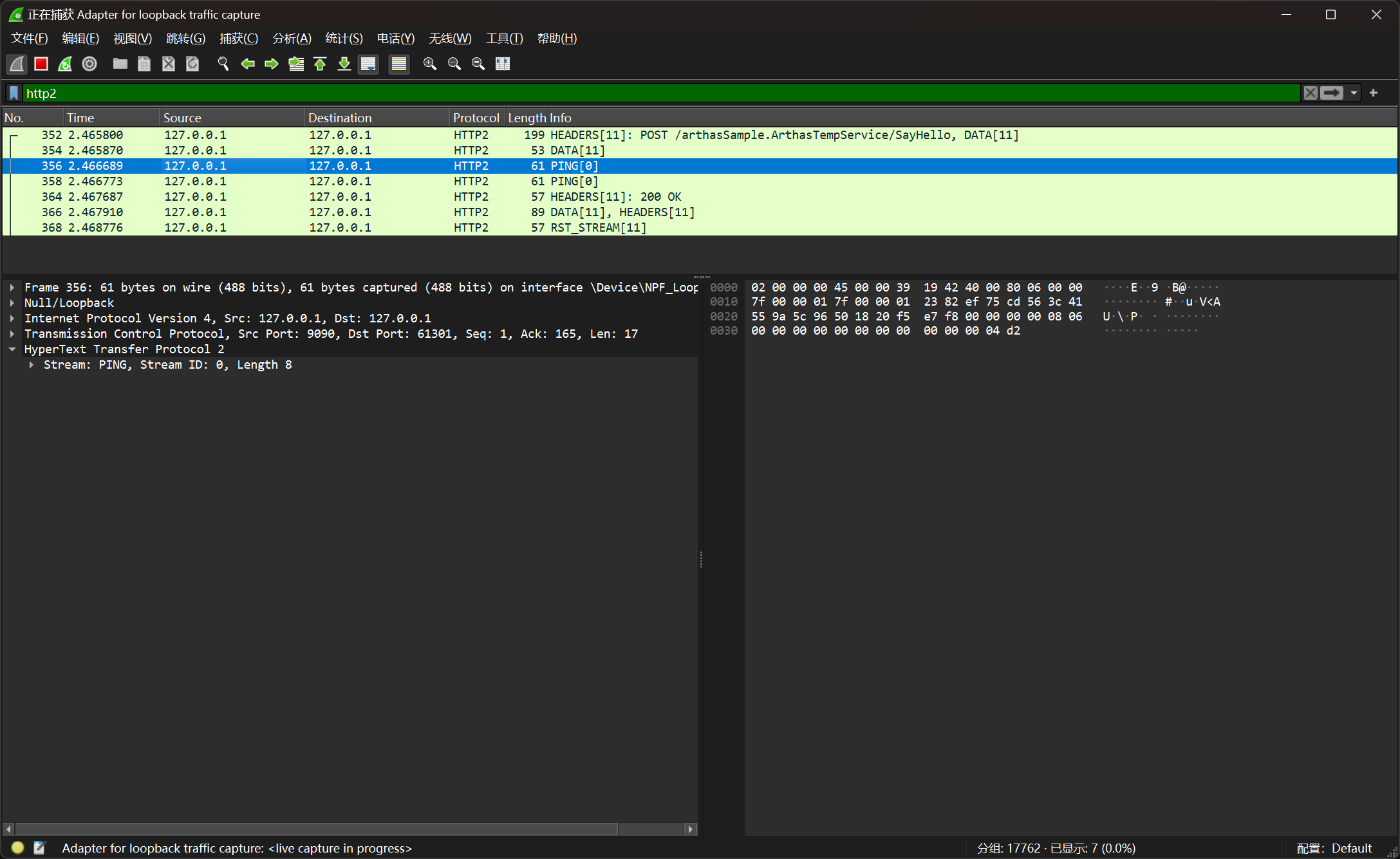The image size is (1400, 859).
Task: Save the capture file icon
Action: 144,64
